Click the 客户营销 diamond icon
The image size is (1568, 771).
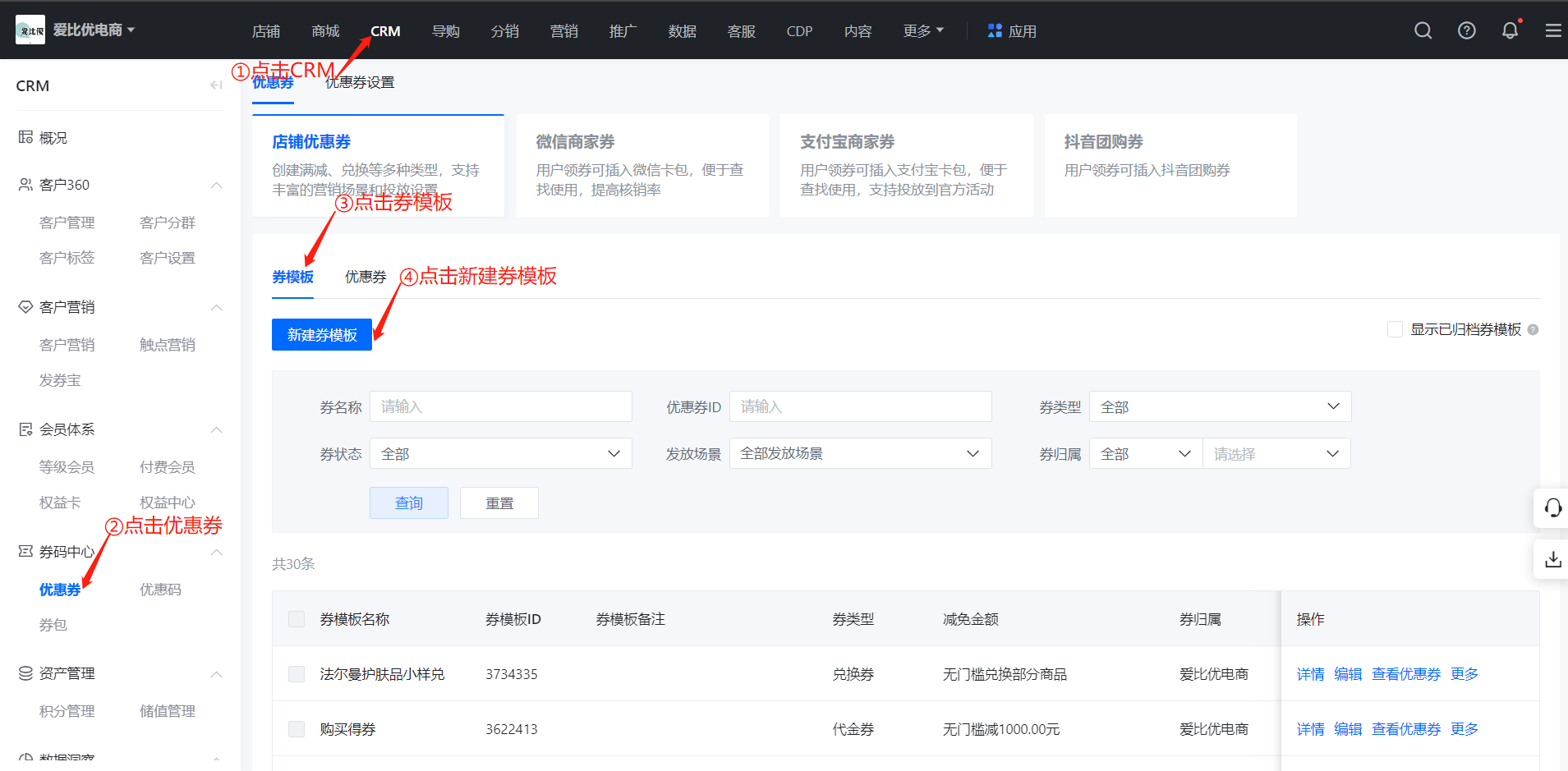[x=25, y=307]
